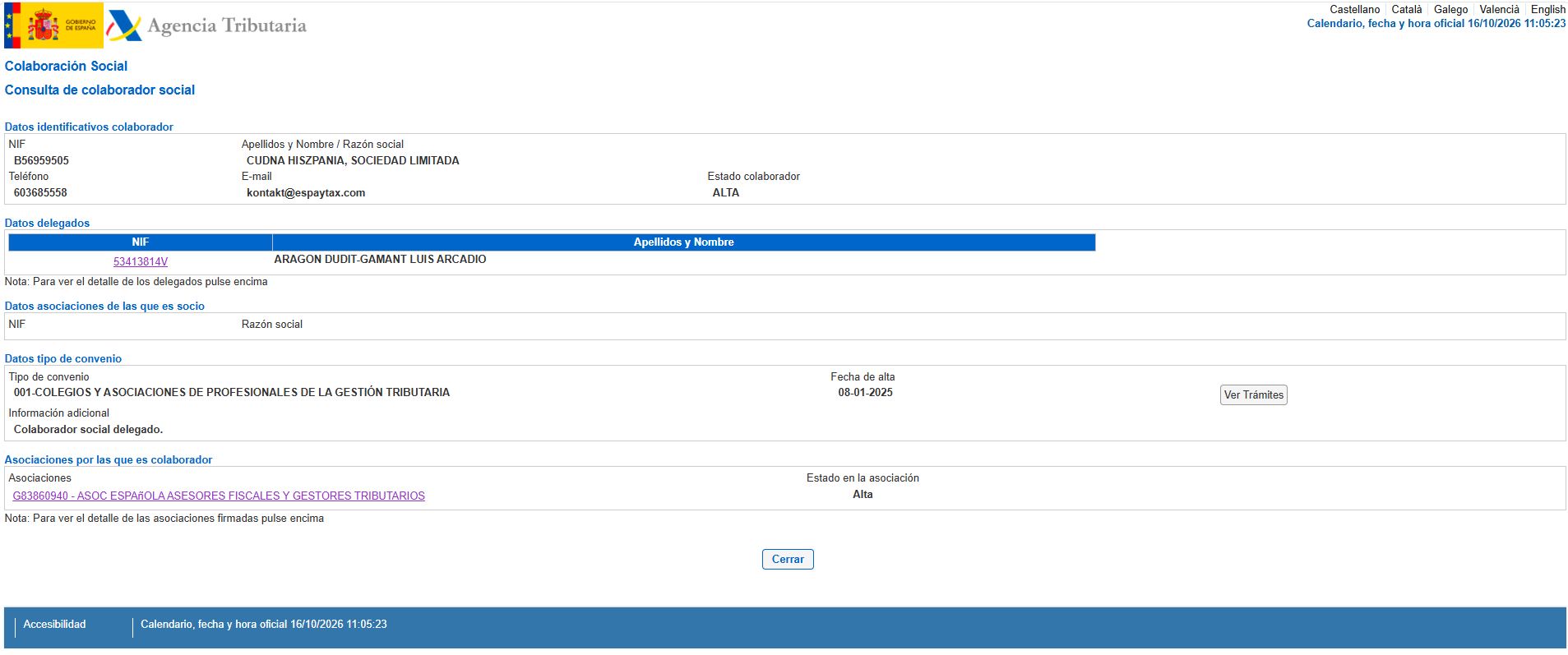
Task: Click the Gobierno de España logo
Action: click(x=53, y=25)
